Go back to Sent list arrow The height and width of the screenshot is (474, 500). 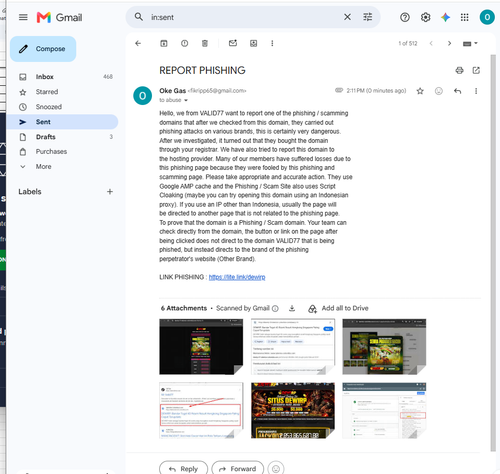pyautogui.click(x=138, y=43)
